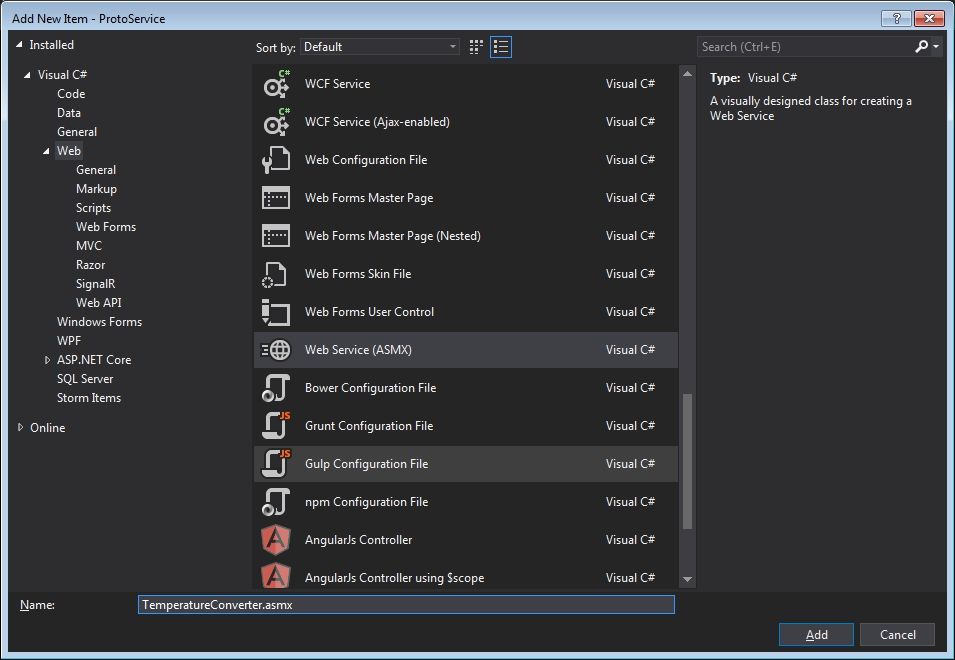Select the Web category

point(69,151)
